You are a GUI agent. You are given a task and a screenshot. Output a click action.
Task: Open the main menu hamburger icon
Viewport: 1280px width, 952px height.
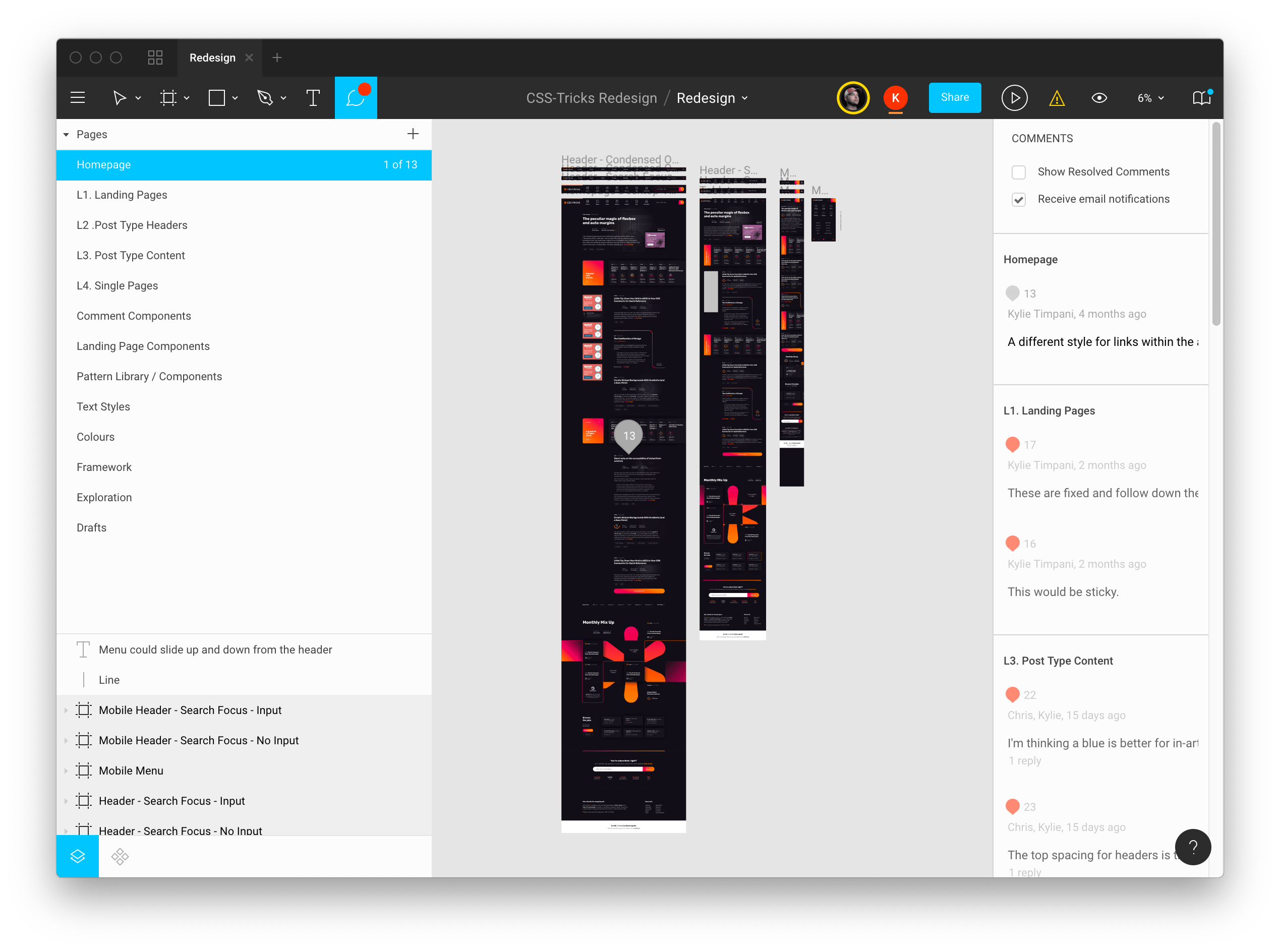pos(77,97)
